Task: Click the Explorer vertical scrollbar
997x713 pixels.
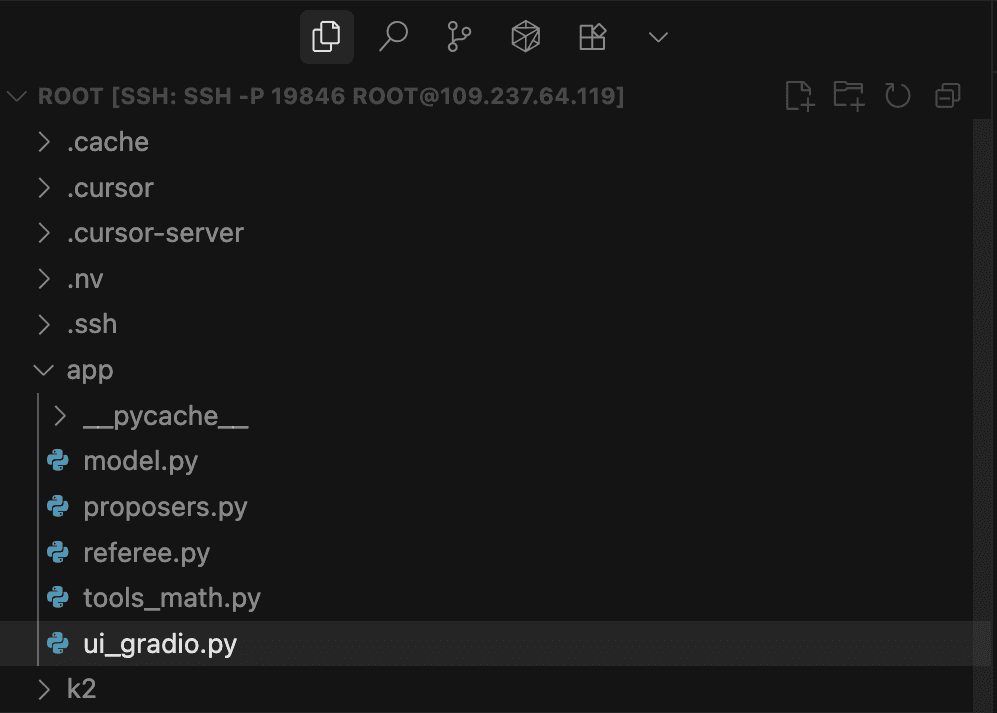Action: pyautogui.click(x=981, y=400)
